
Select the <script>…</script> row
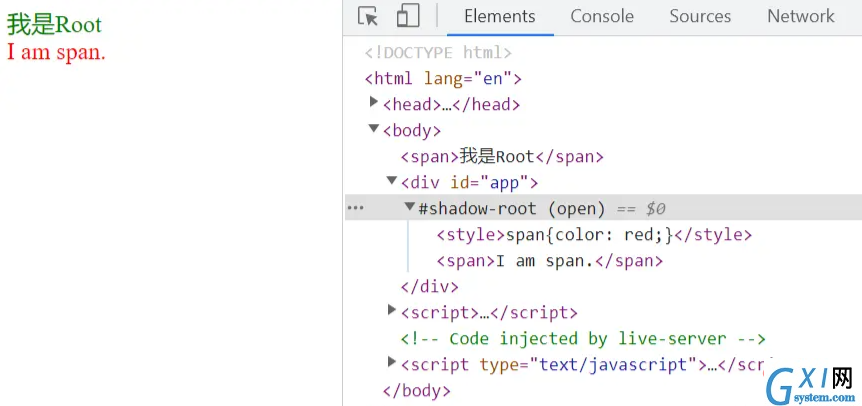[x=489, y=313]
